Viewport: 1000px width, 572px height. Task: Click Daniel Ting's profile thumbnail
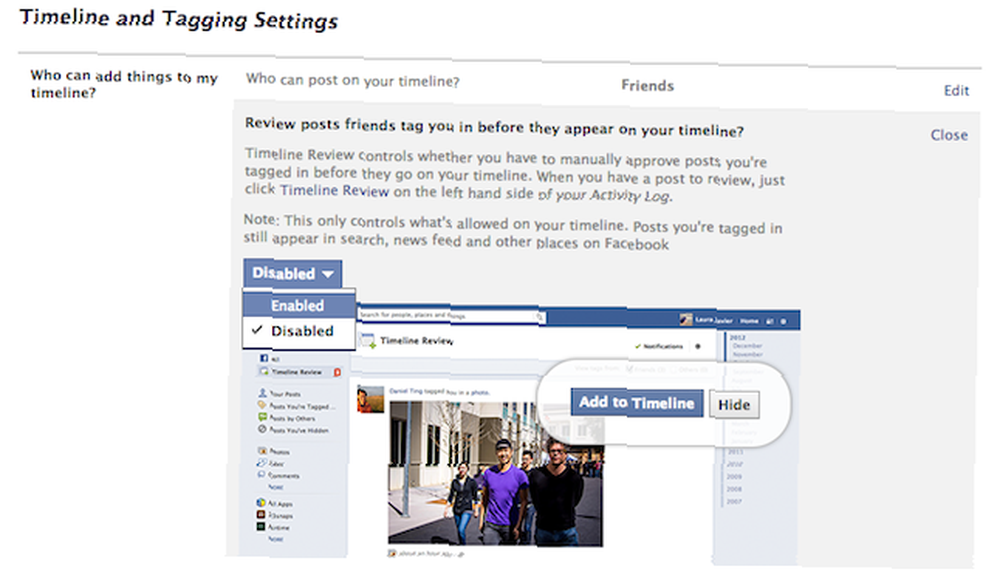[371, 399]
